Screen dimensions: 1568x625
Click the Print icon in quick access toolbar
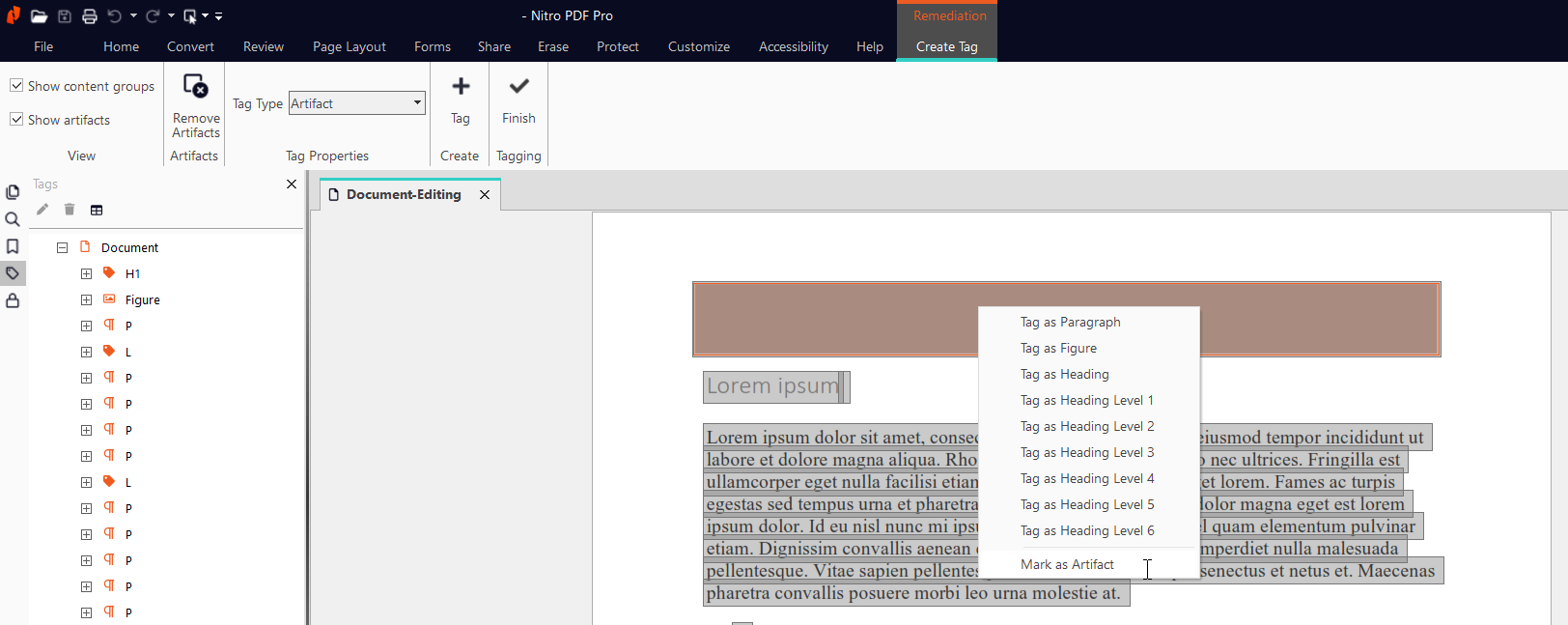[x=90, y=16]
